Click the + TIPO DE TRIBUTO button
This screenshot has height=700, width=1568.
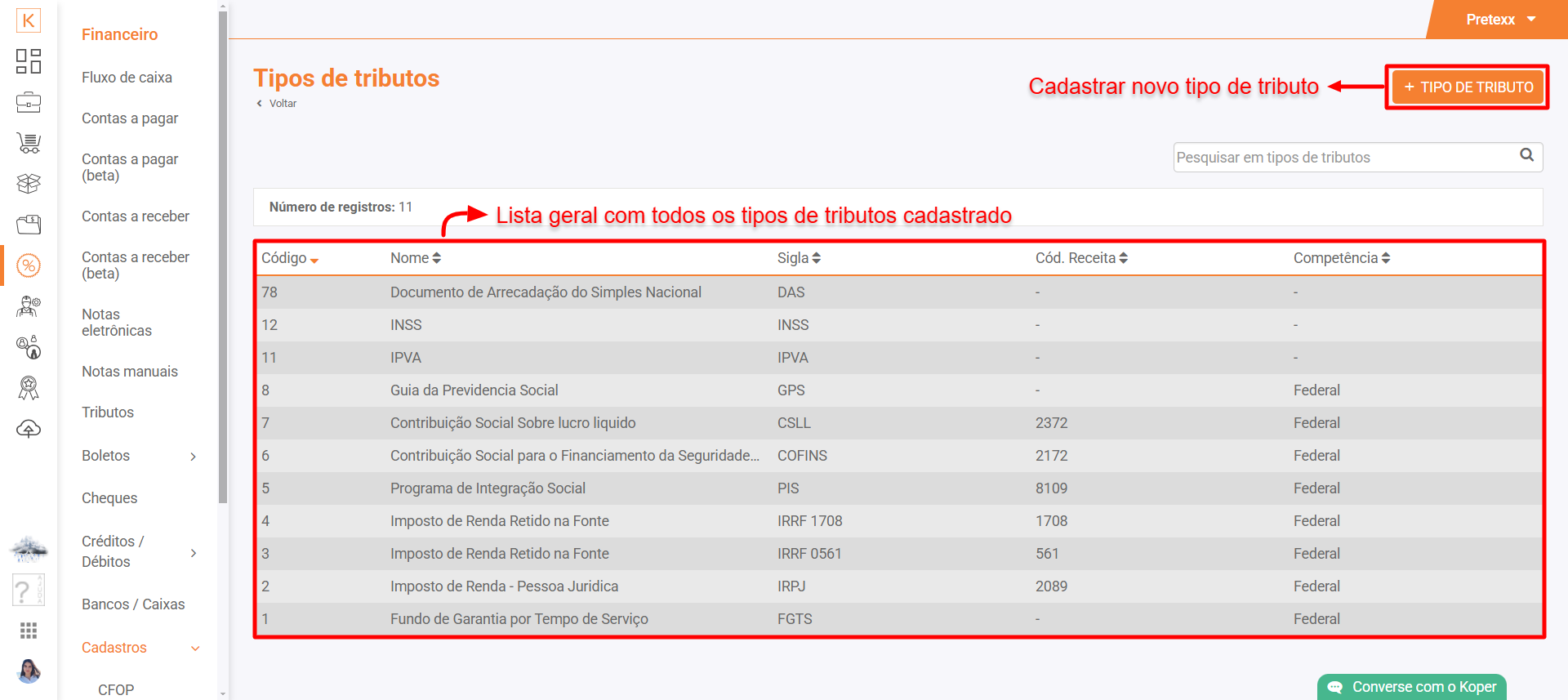(x=1468, y=87)
